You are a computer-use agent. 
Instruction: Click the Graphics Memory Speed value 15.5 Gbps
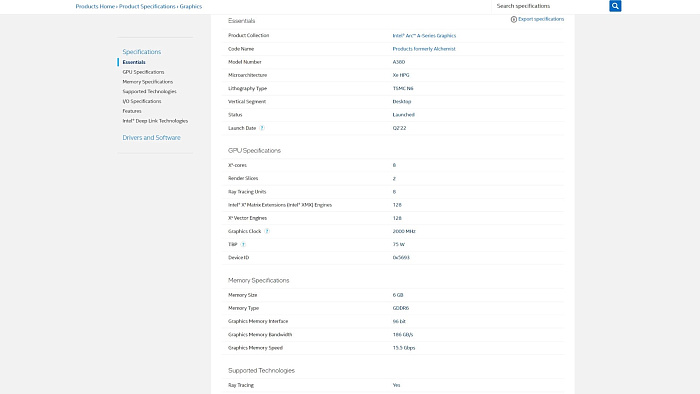coord(404,348)
